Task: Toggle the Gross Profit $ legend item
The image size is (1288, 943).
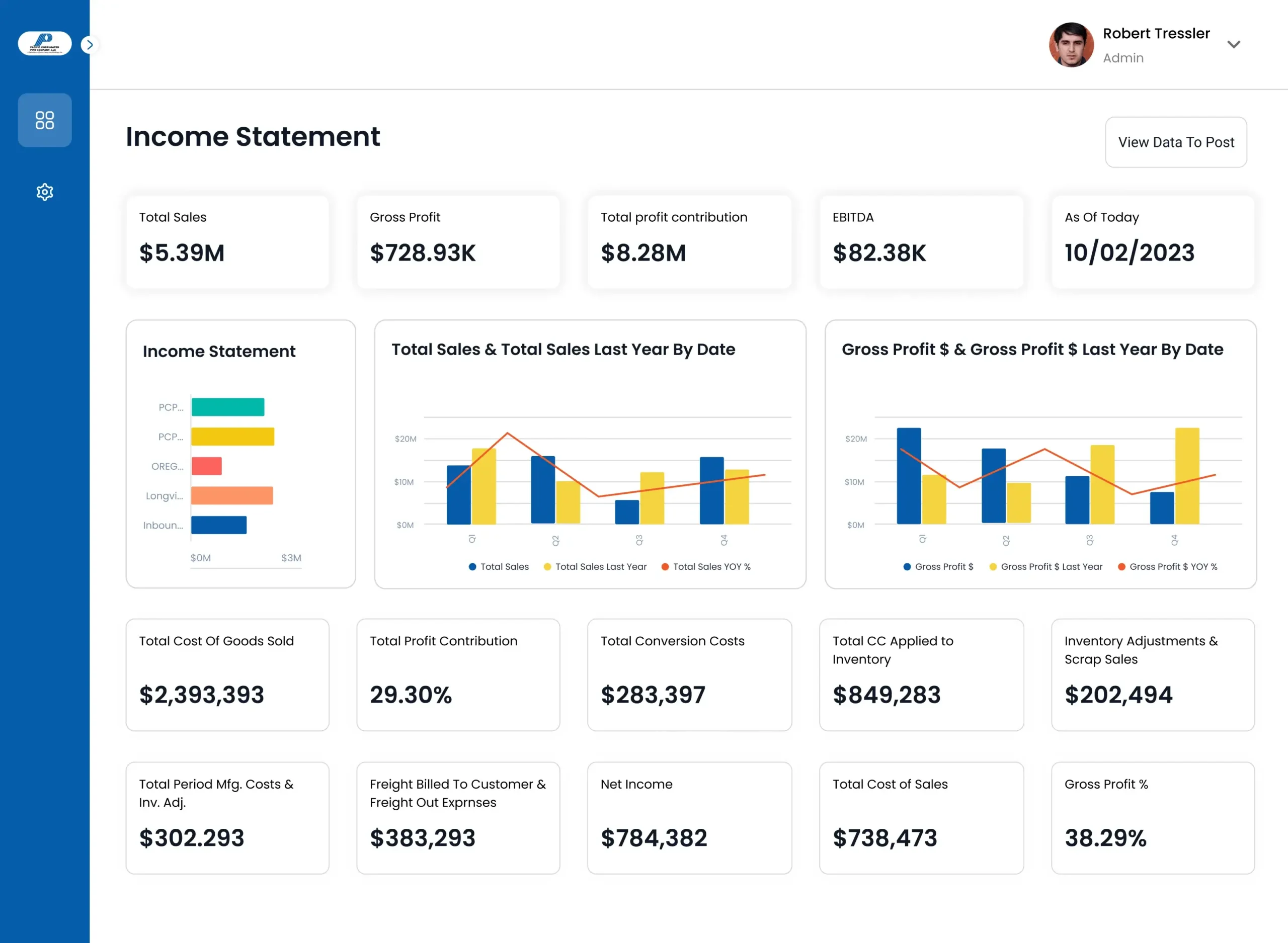Action: 938,567
